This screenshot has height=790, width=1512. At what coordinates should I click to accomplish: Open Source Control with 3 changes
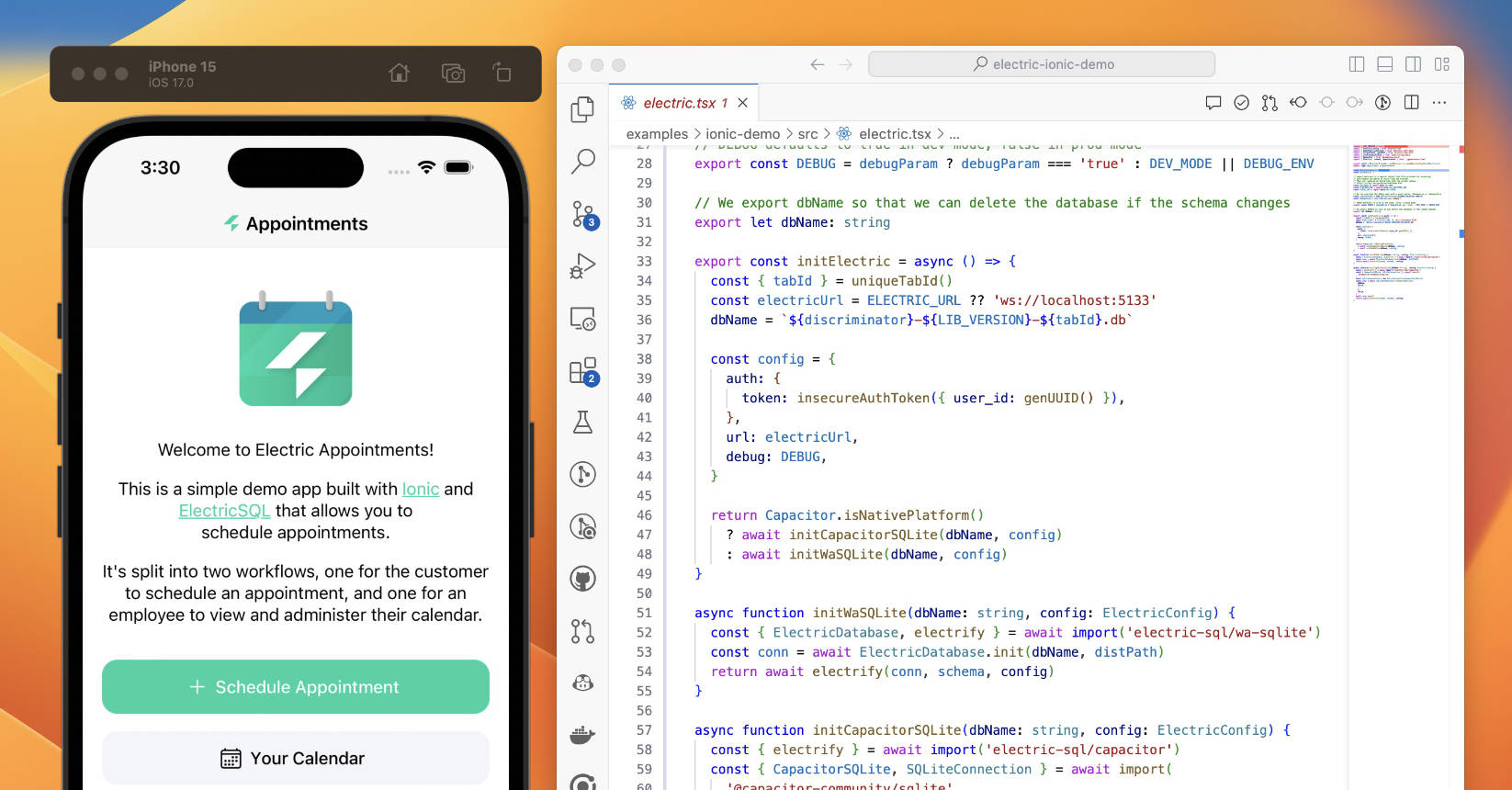coord(582,215)
